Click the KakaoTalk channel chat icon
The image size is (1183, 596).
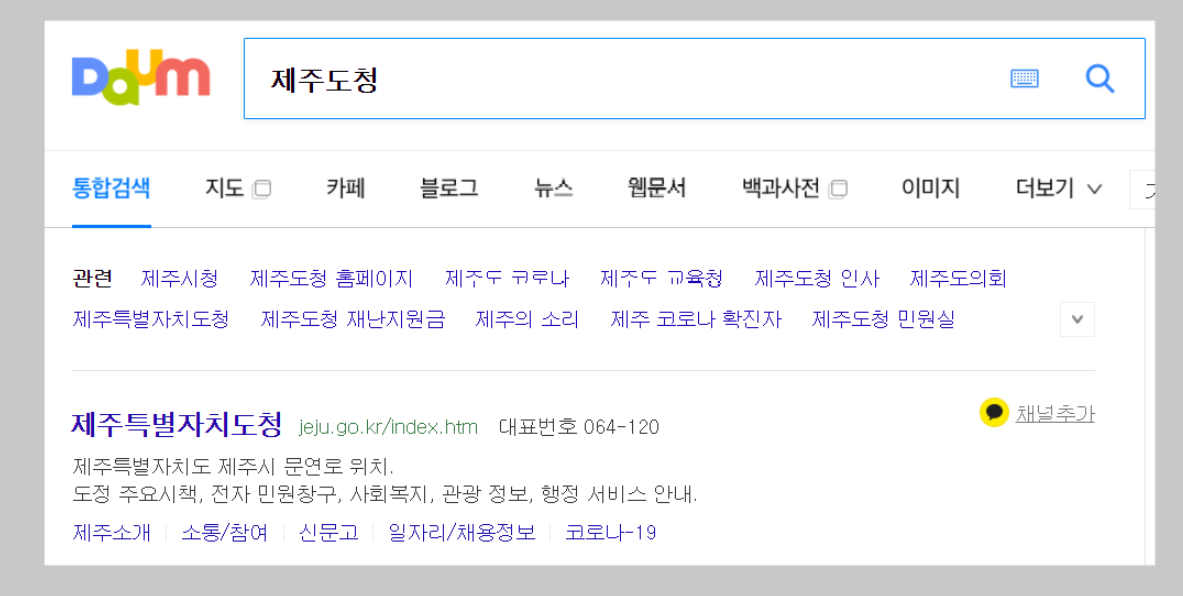pyautogui.click(x=994, y=412)
